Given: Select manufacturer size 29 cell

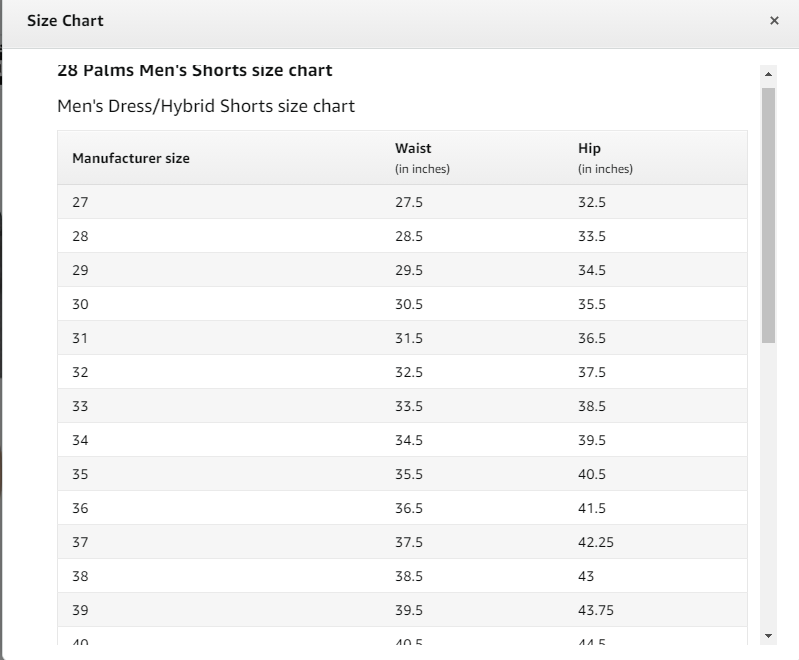Looking at the screenshot, I should click(x=81, y=270).
